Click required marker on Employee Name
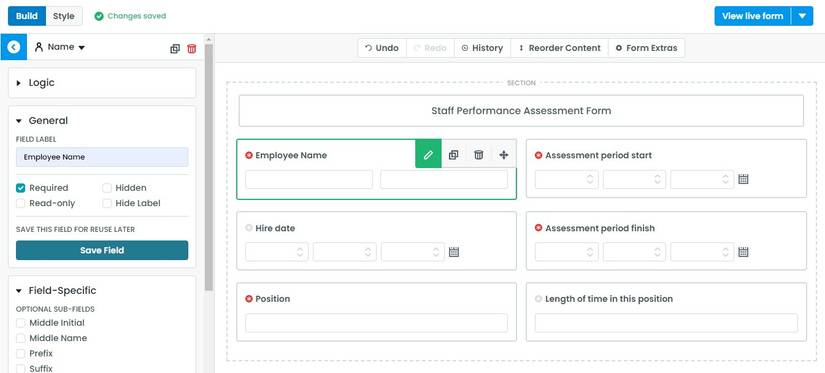The width and height of the screenshot is (825, 373). pyautogui.click(x=249, y=155)
